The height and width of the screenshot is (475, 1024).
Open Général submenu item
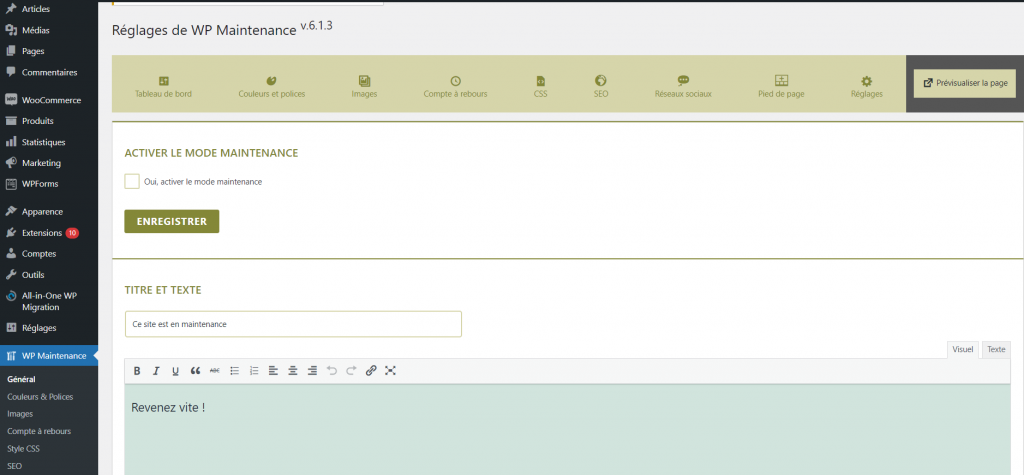pyautogui.click(x=21, y=380)
